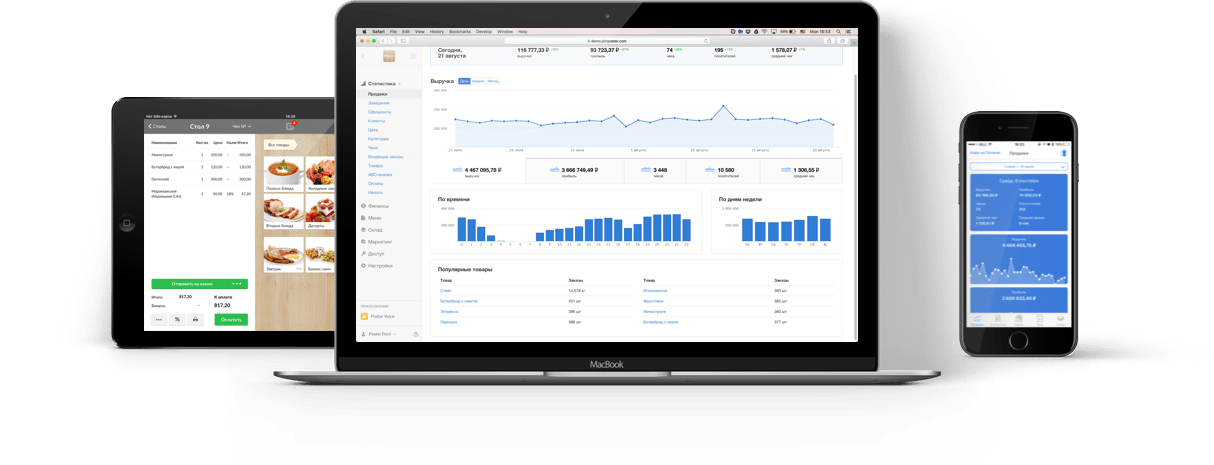This screenshot has width=1214, height=465.
Task: Switch the Выручка chart to Месяц
Action: coord(493,81)
